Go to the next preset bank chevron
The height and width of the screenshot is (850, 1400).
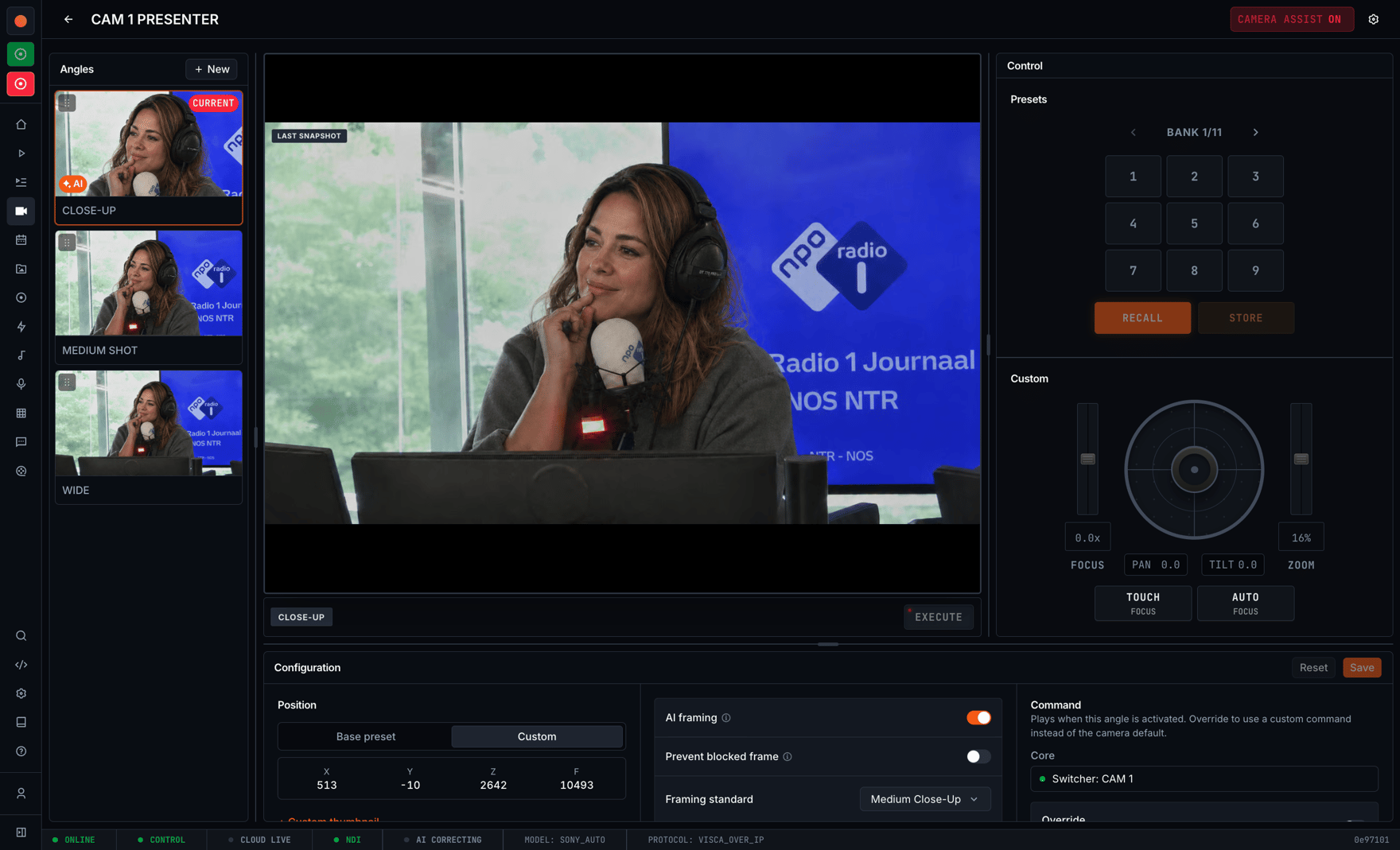coord(1256,133)
